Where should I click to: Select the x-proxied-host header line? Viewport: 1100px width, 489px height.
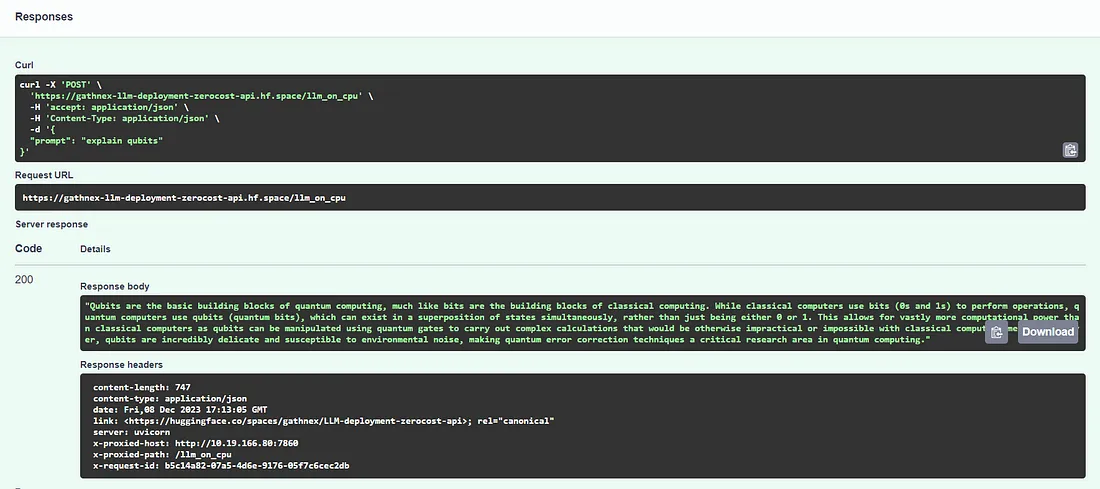pos(196,443)
